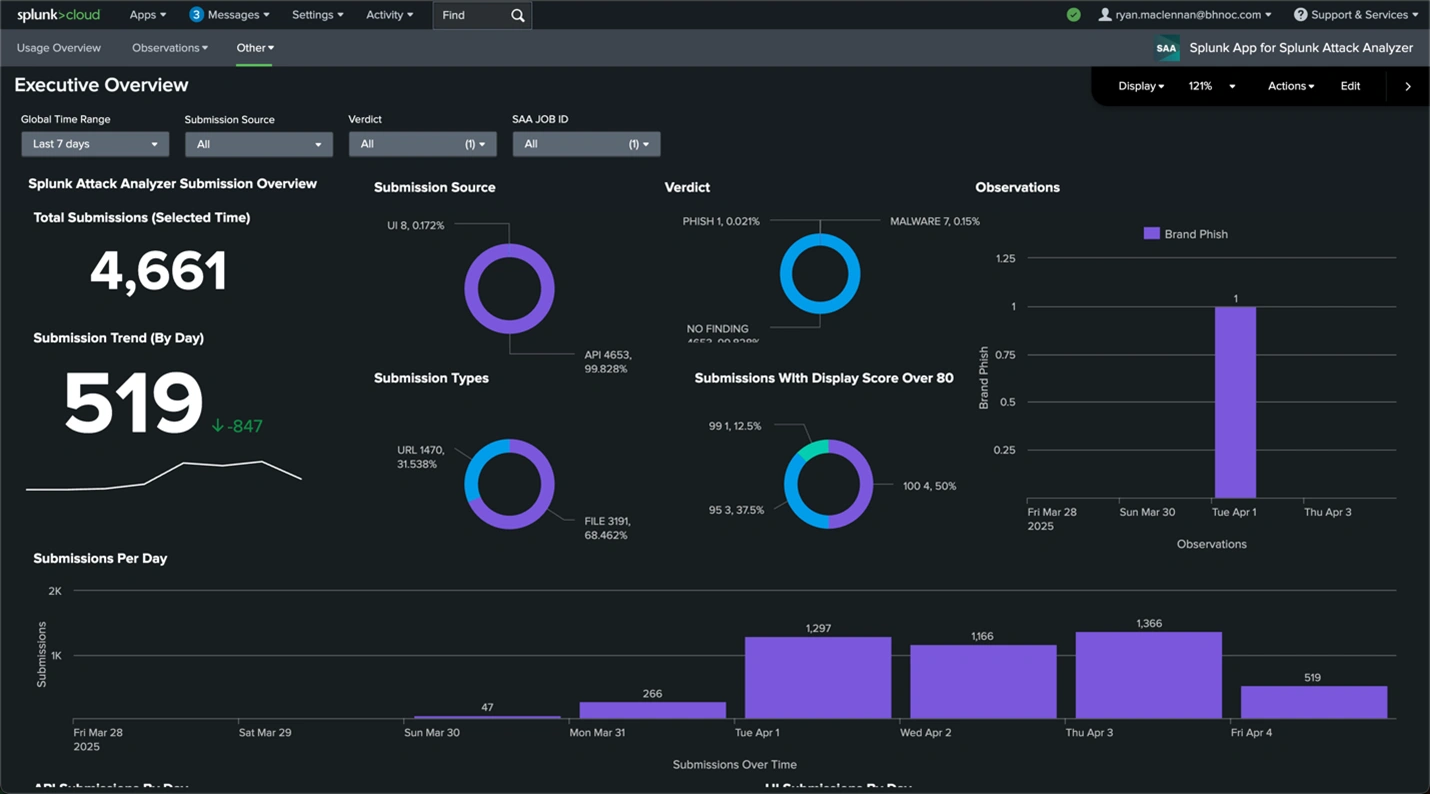The image size is (1430, 794).
Task: Click the user account person icon
Action: pos(1105,15)
